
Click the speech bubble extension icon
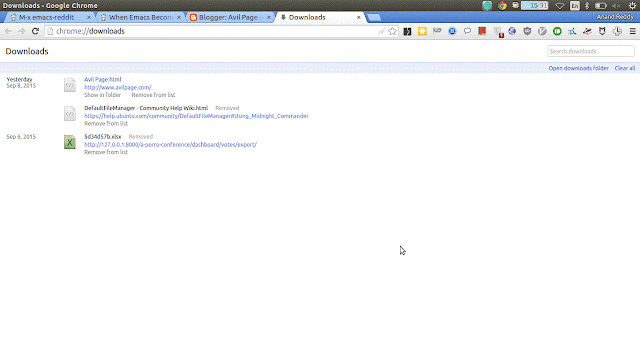point(467,31)
